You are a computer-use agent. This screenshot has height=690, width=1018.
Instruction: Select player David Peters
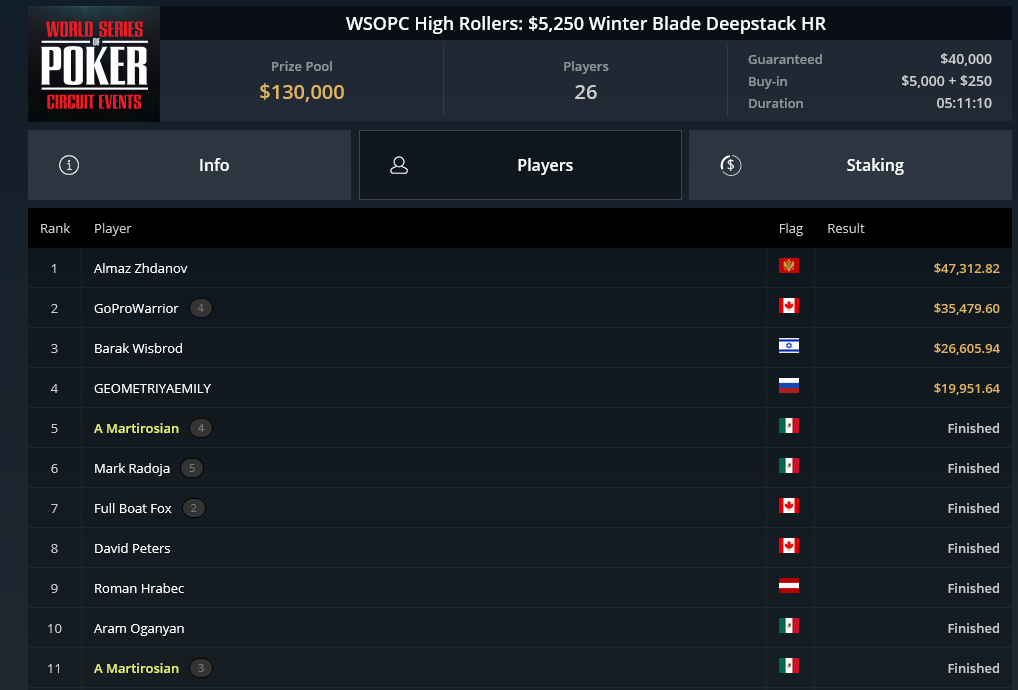(x=132, y=548)
